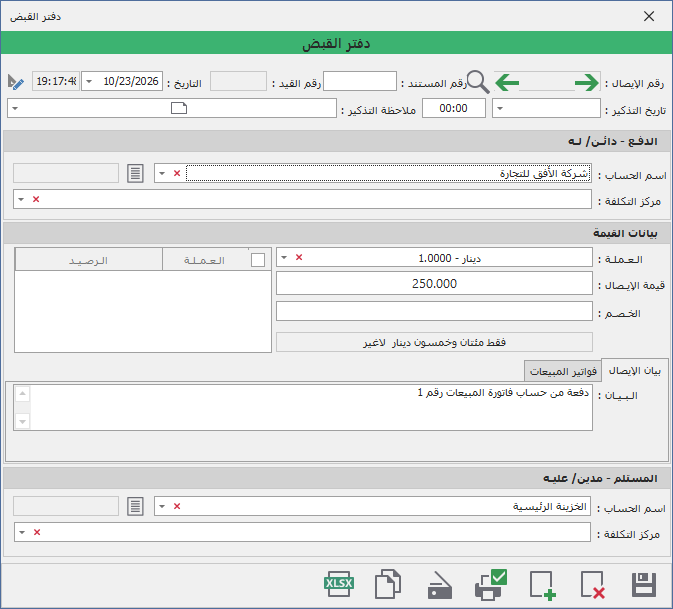Viewport: 673px width, 609px height.
Task: Expand the receiver مركز التكلفة dropdown
Action: point(22,532)
